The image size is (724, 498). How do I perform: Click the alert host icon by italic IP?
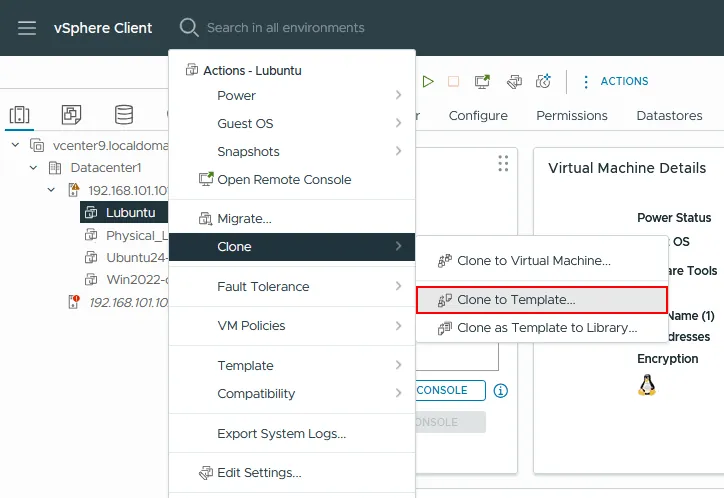(74, 302)
